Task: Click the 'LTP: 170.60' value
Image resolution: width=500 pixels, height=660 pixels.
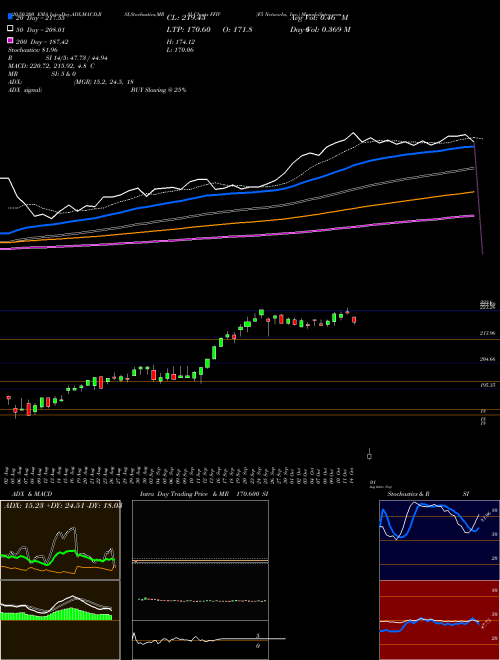Action: (x=189, y=30)
